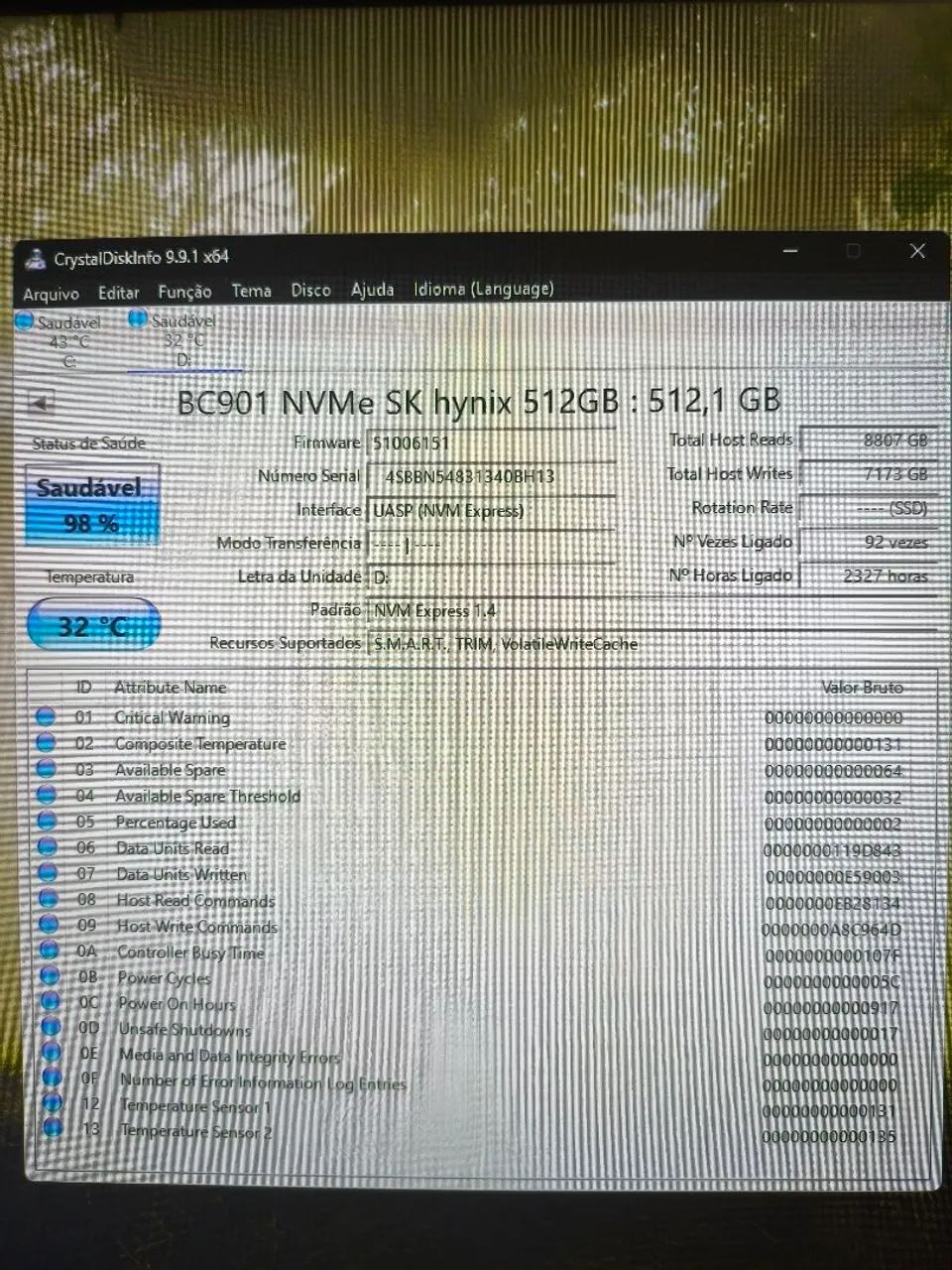Image resolution: width=952 pixels, height=1270 pixels.
Task: Click the status dot for Data Units Written
Action: (48, 873)
